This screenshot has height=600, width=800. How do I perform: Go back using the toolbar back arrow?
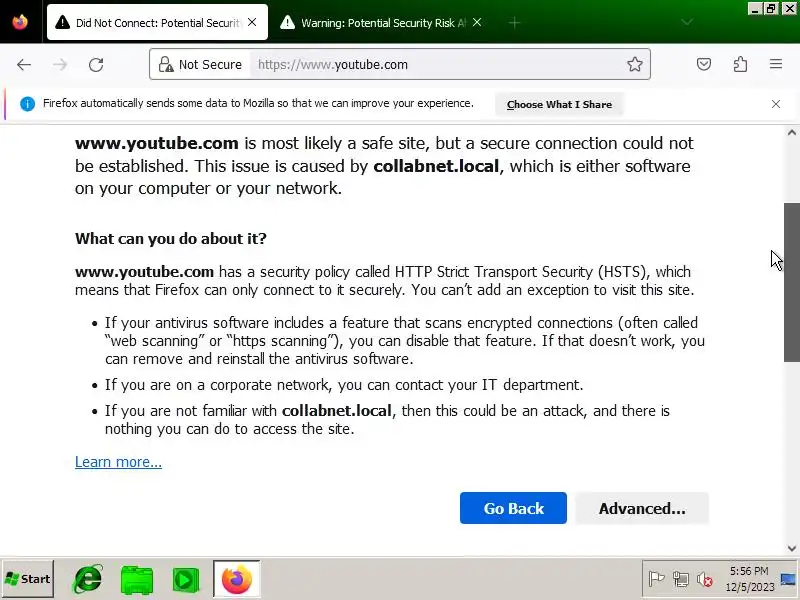click(23, 65)
